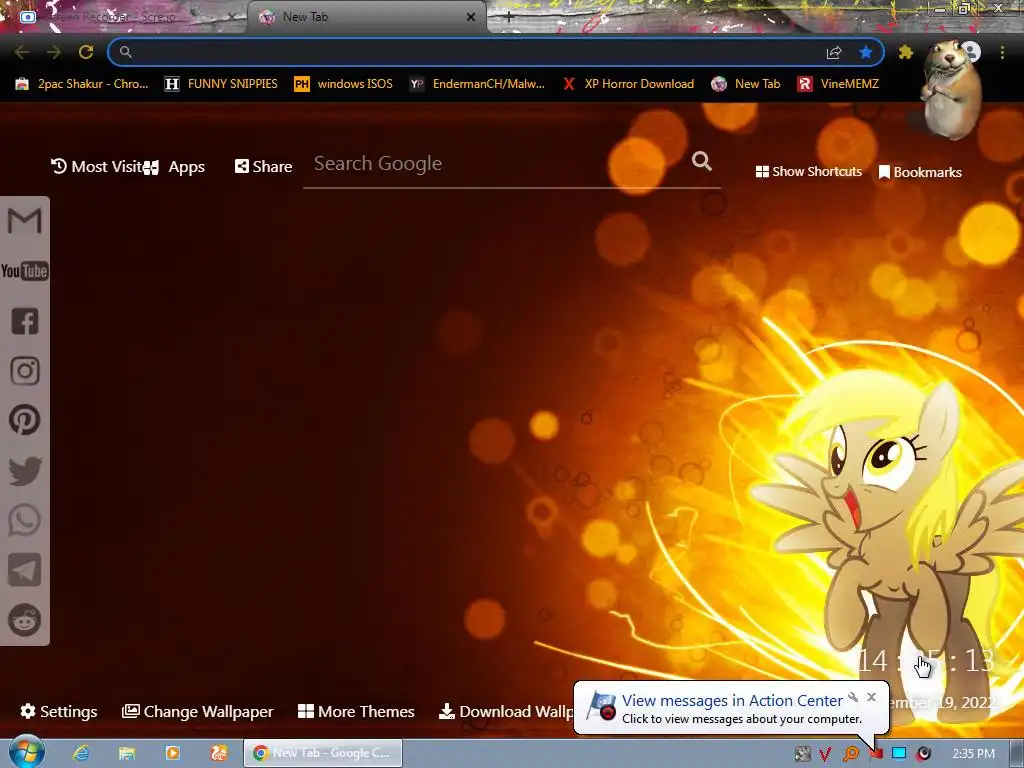Open the Bookmarks panel
This screenshot has height=768, width=1024.
pyautogui.click(x=920, y=172)
